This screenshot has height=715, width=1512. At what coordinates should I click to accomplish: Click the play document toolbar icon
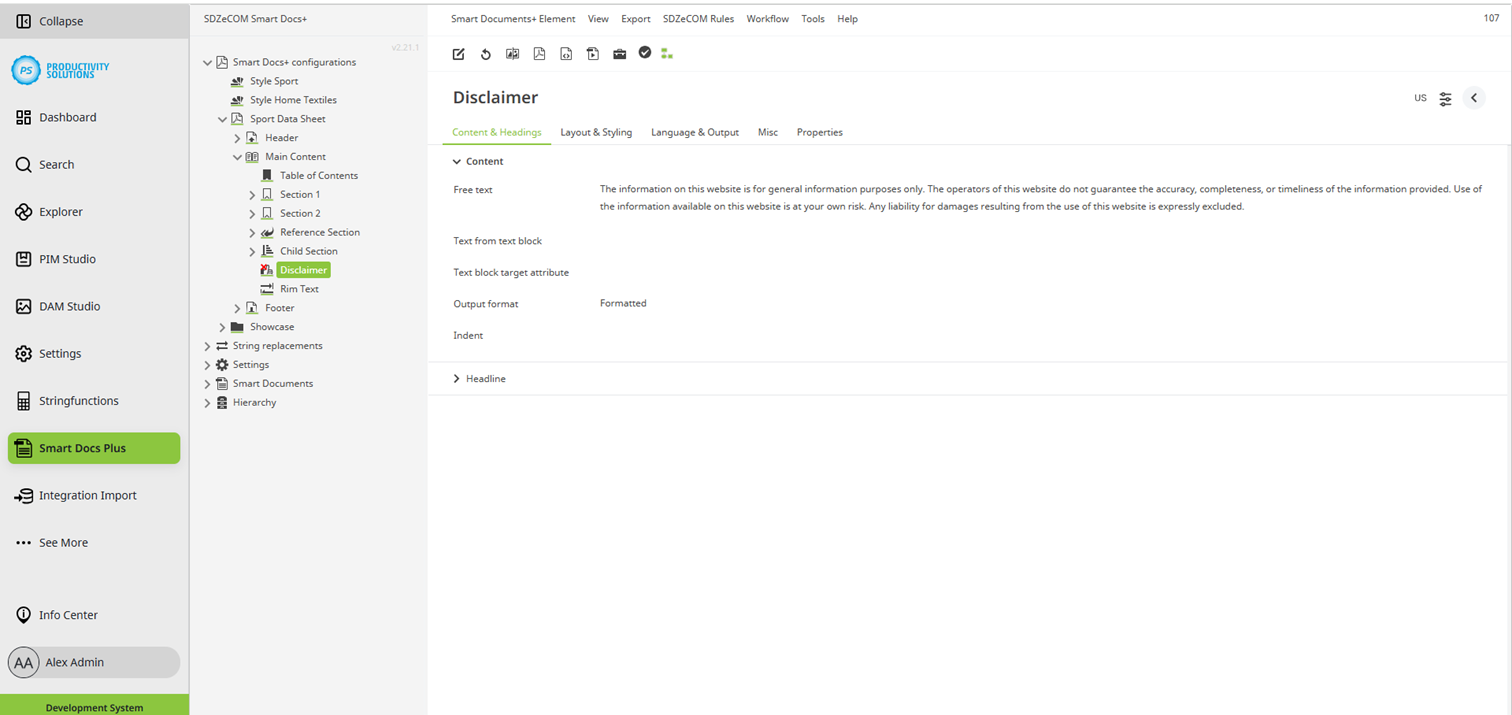[x=593, y=54]
